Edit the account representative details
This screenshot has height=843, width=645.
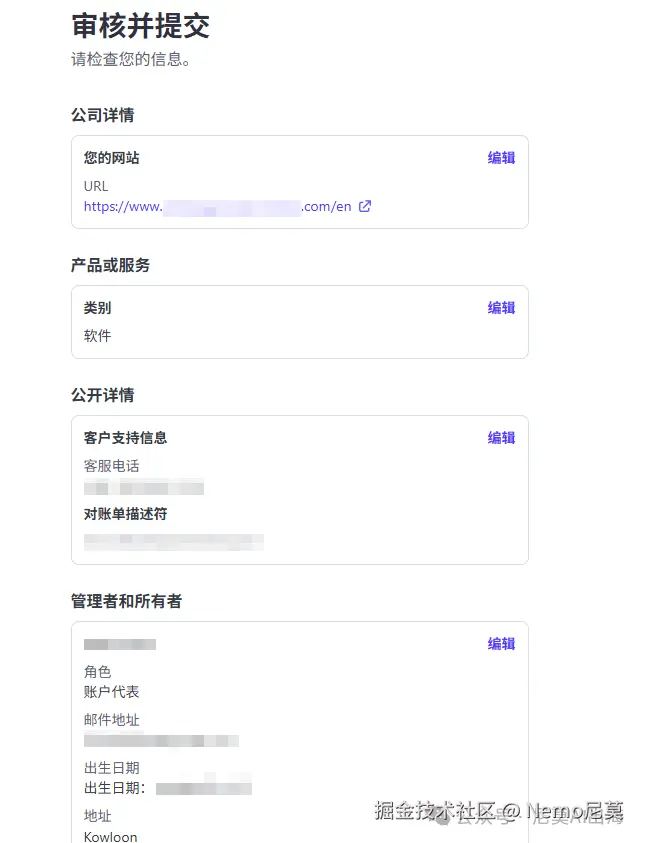click(500, 643)
